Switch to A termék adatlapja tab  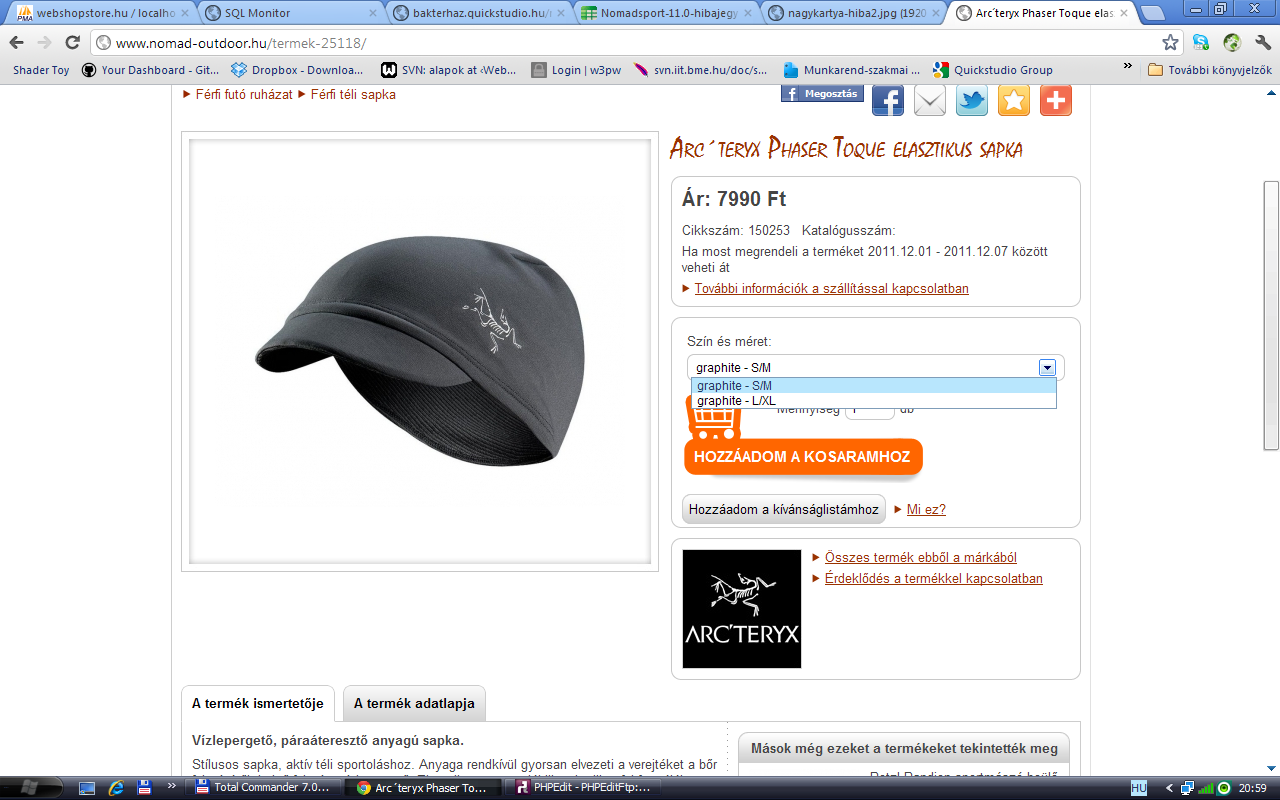(414, 703)
